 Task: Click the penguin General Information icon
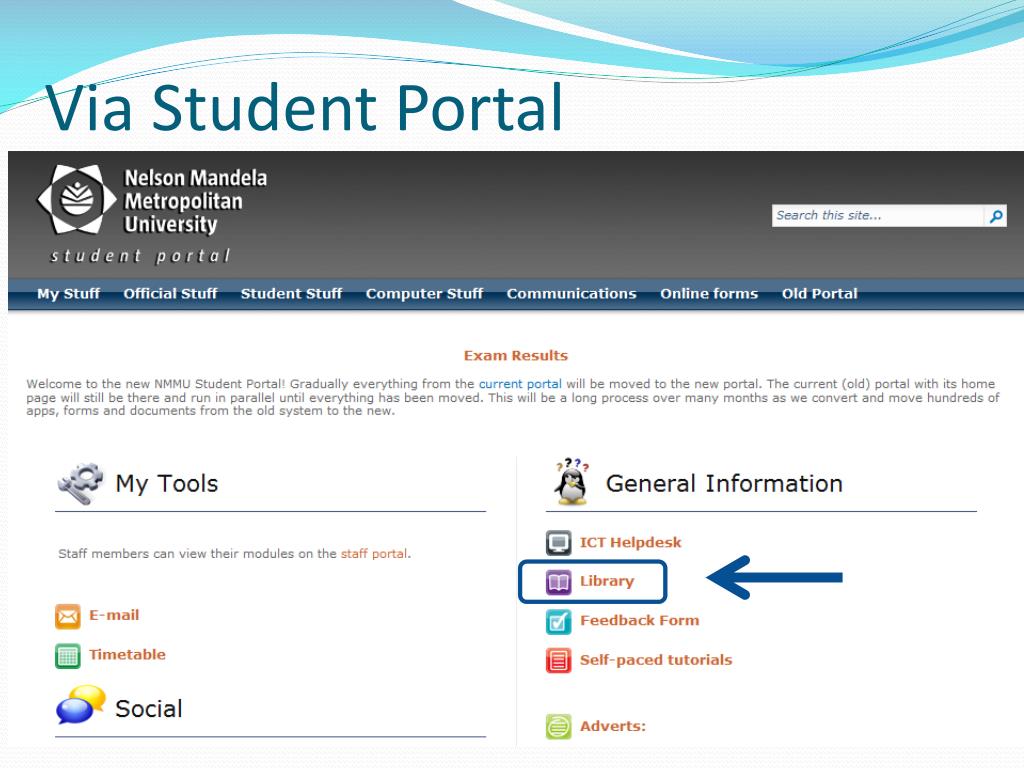tap(572, 481)
